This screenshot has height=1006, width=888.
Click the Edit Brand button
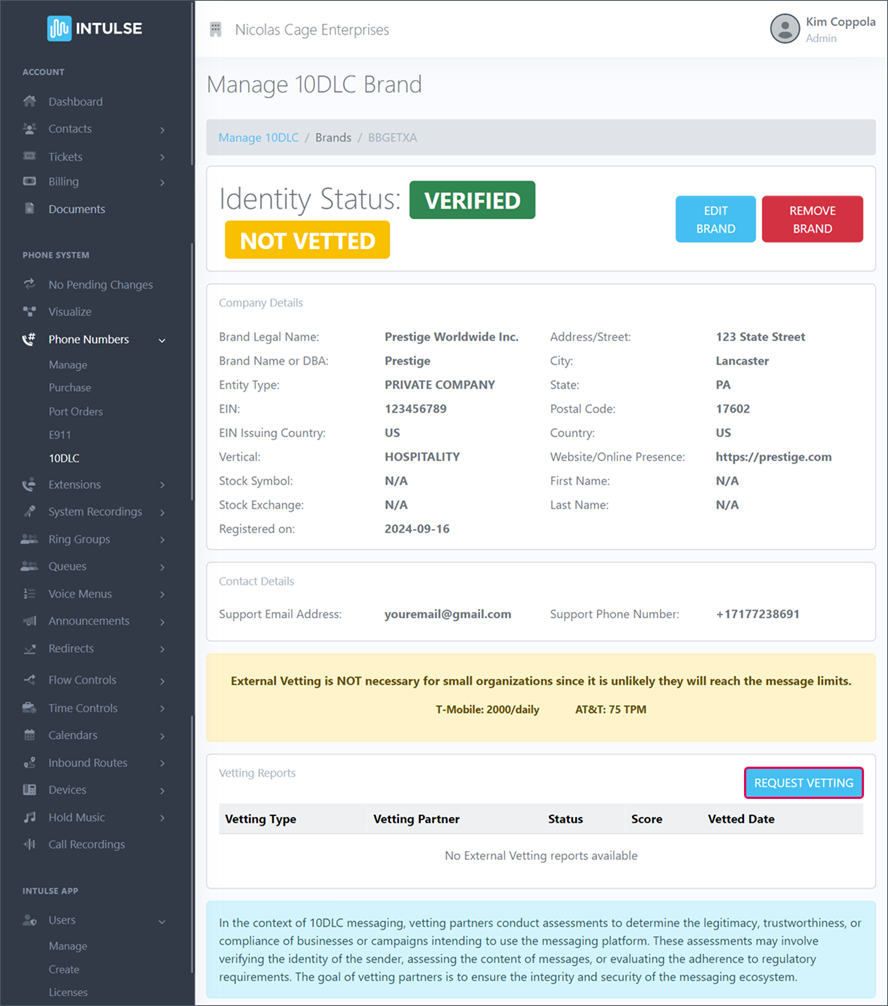coord(715,219)
